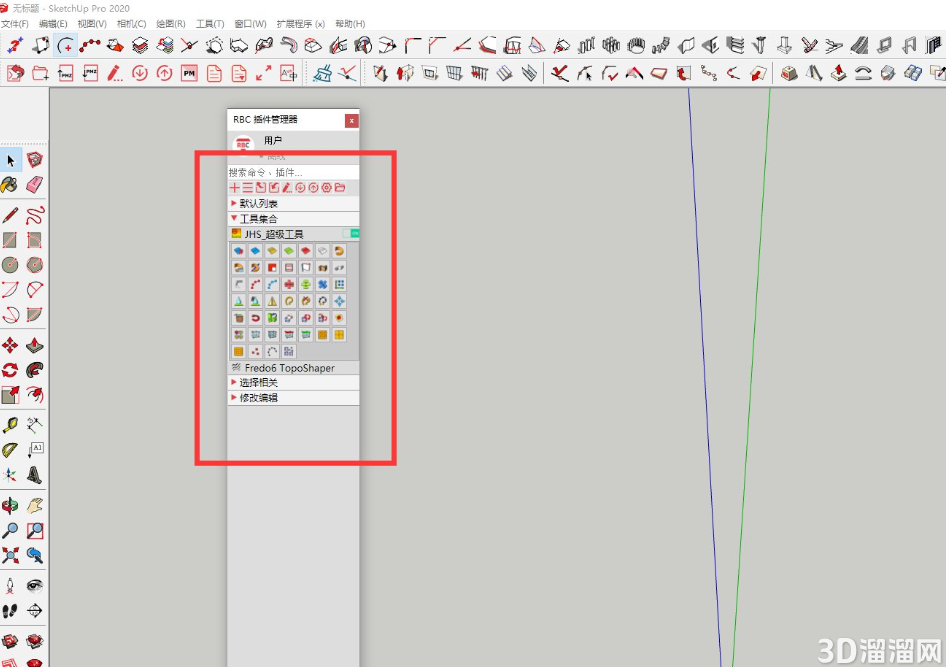Viewport: 946px width, 667px height.
Task: Open the 视图(V) menu
Action: [x=92, y=24]
